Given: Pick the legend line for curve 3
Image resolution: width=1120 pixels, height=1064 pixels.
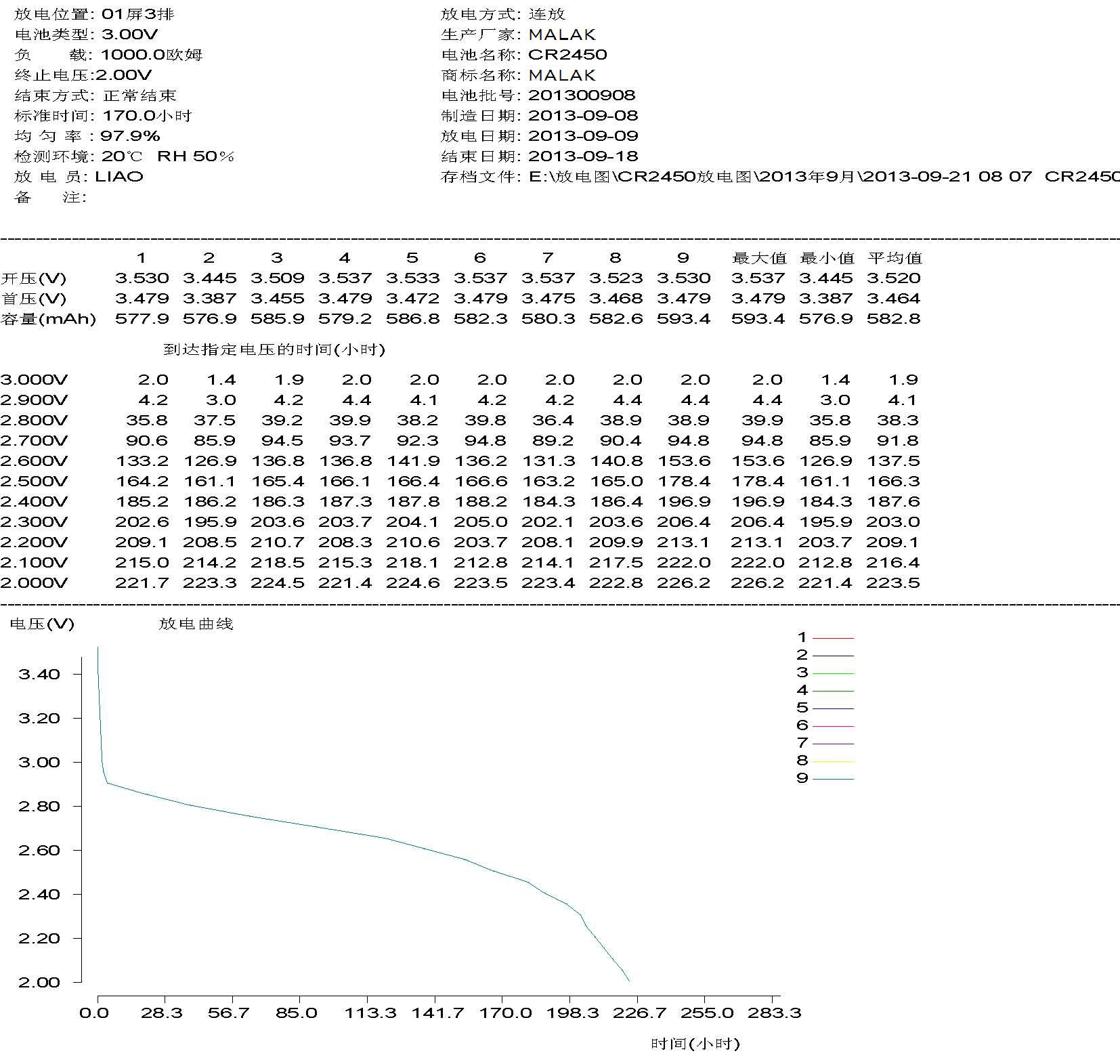Looking at the screenshot, I should click(x=833, y=673).
